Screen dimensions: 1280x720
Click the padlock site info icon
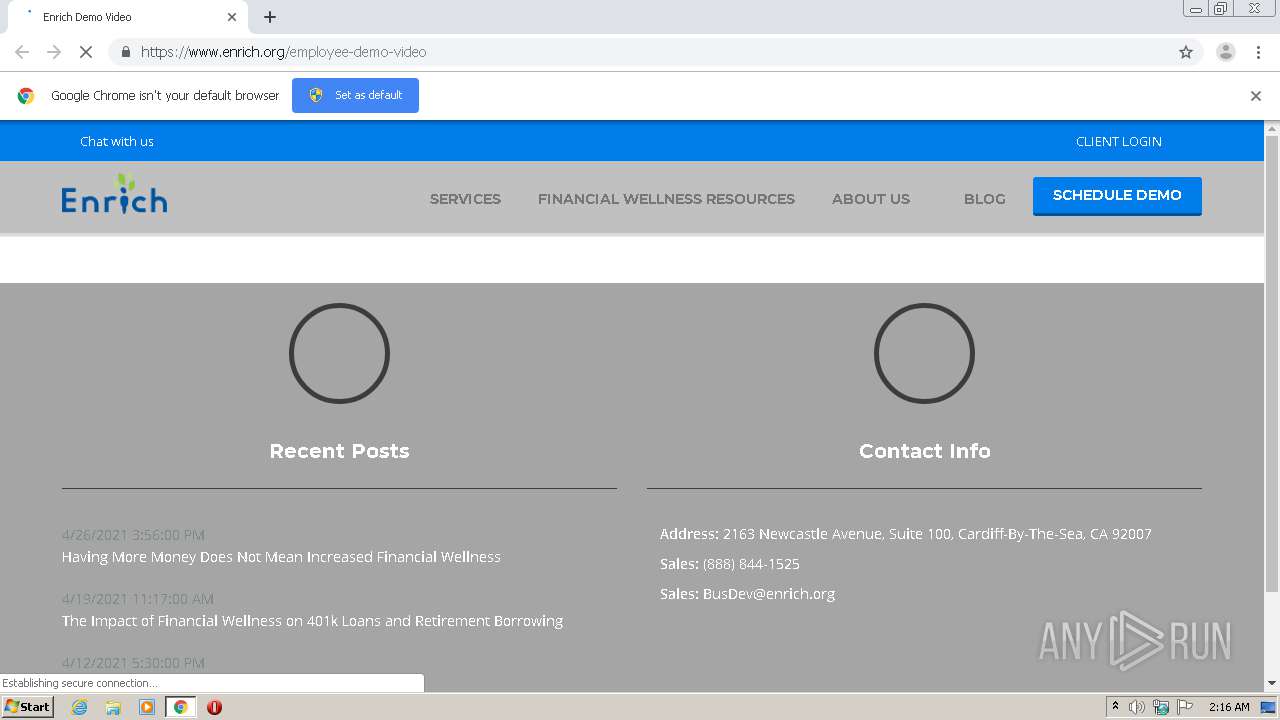point(125,52)
